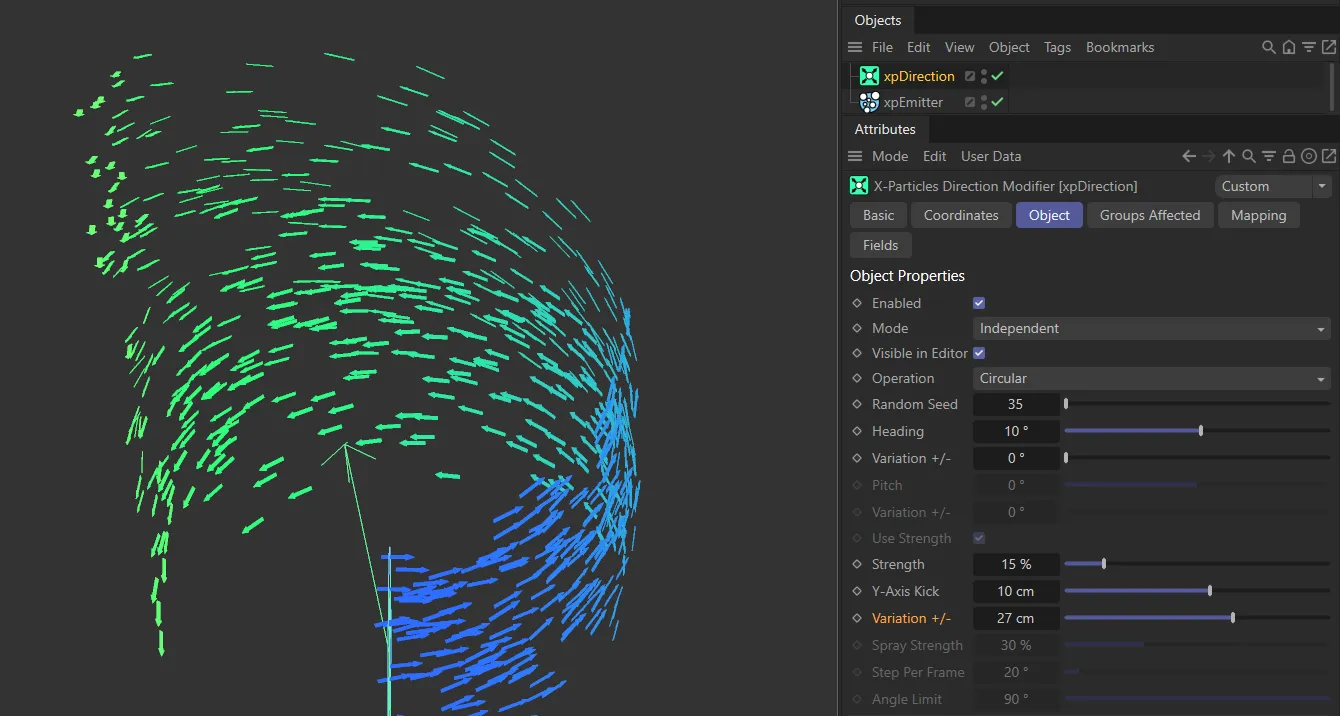The width and height of the screenshot is (1340, 716).
Task: Click the home icon in the Objects panel
Action: (1289, 46)
